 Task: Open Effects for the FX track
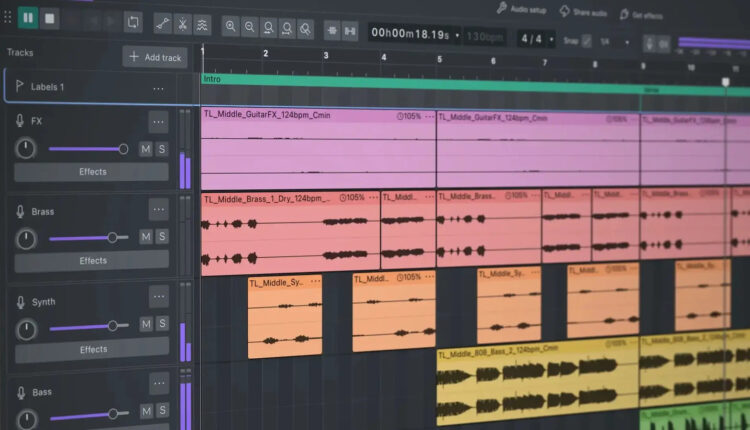point(91,172)
